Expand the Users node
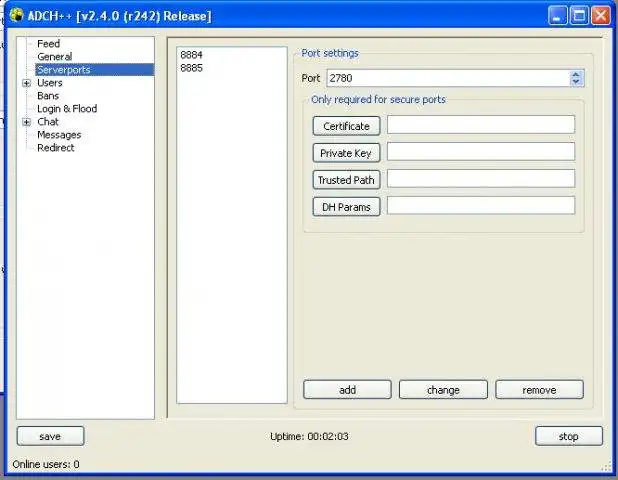Screen dimensions: 618x480 point(26,83)
